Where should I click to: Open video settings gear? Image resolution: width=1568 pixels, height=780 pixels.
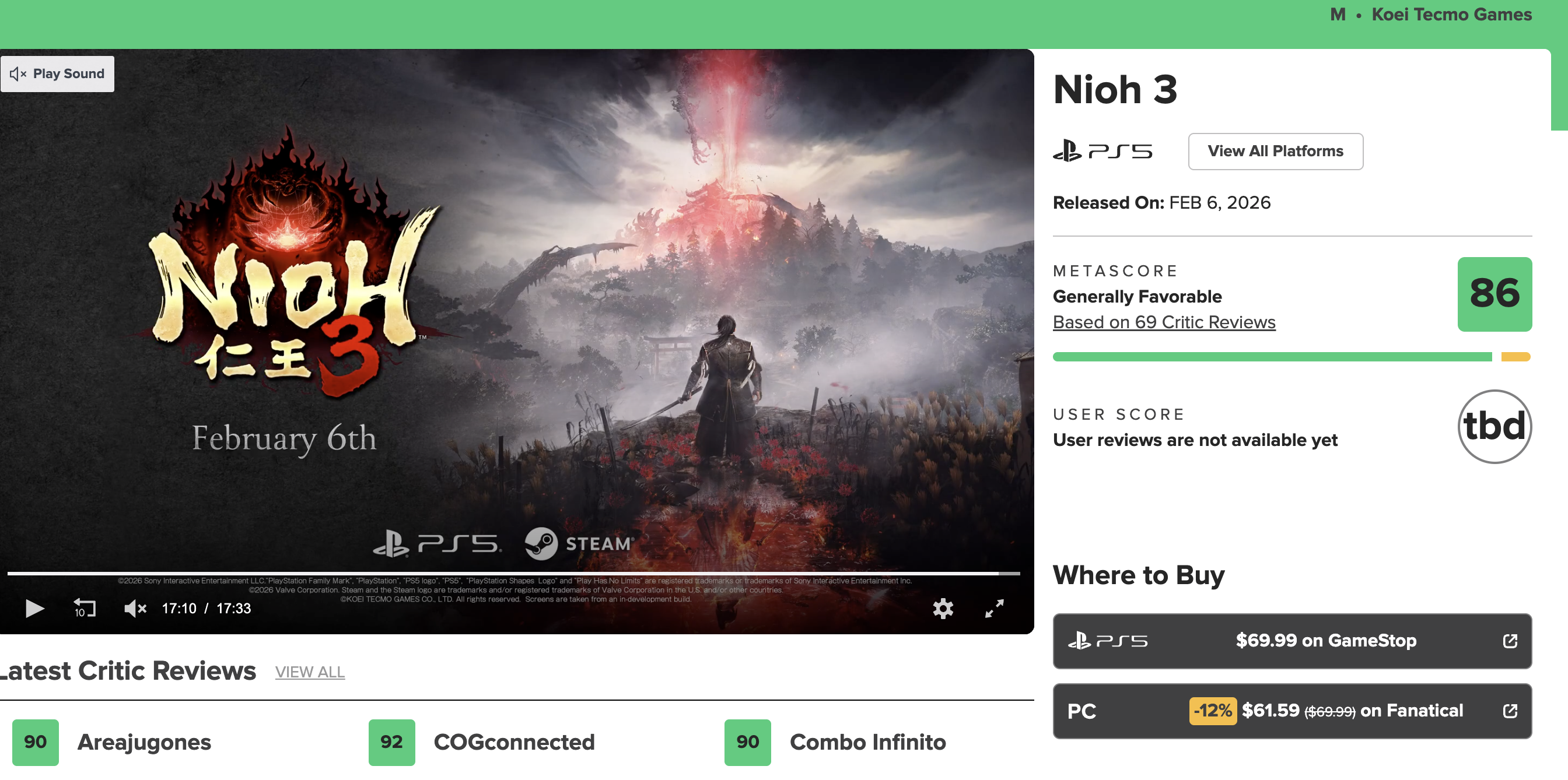[943, 609]
